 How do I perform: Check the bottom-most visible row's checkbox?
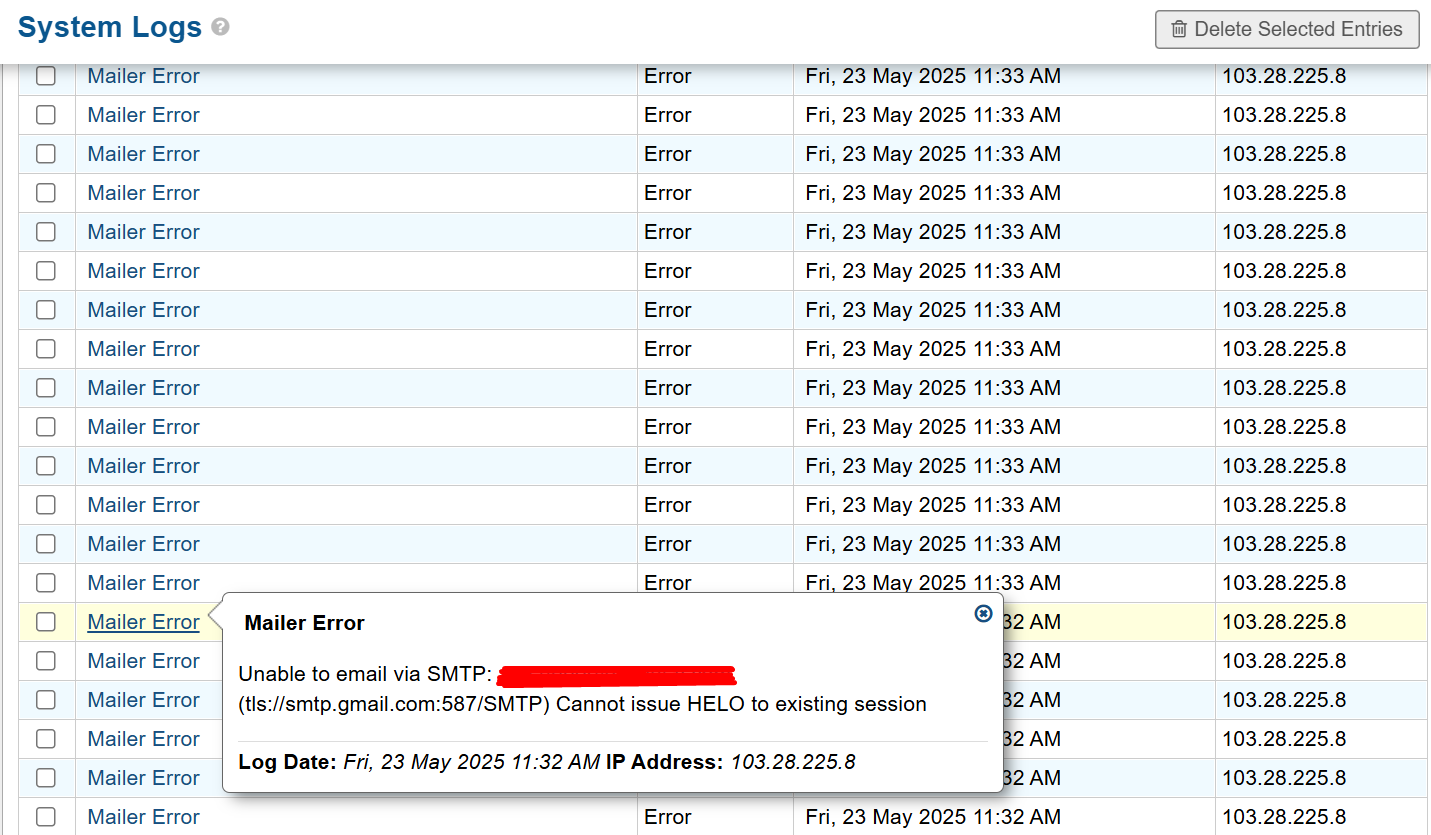click(x=46, y=817)
